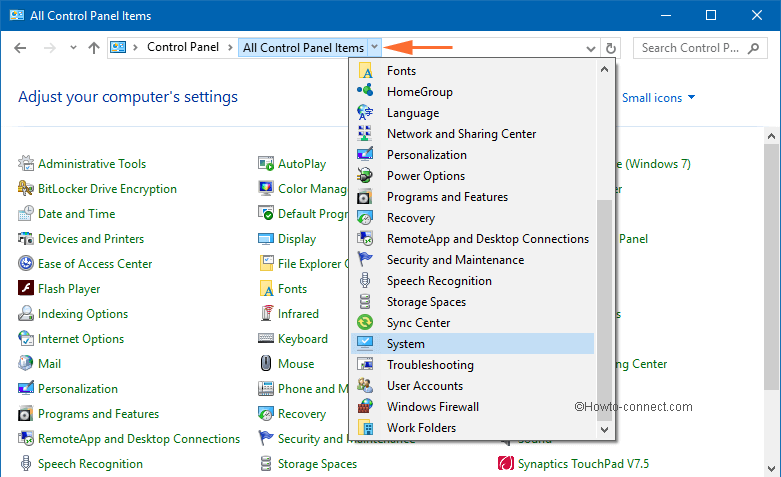Expand the address bar history dropdown
Screen dimensions: 781x477
[590, 48]
